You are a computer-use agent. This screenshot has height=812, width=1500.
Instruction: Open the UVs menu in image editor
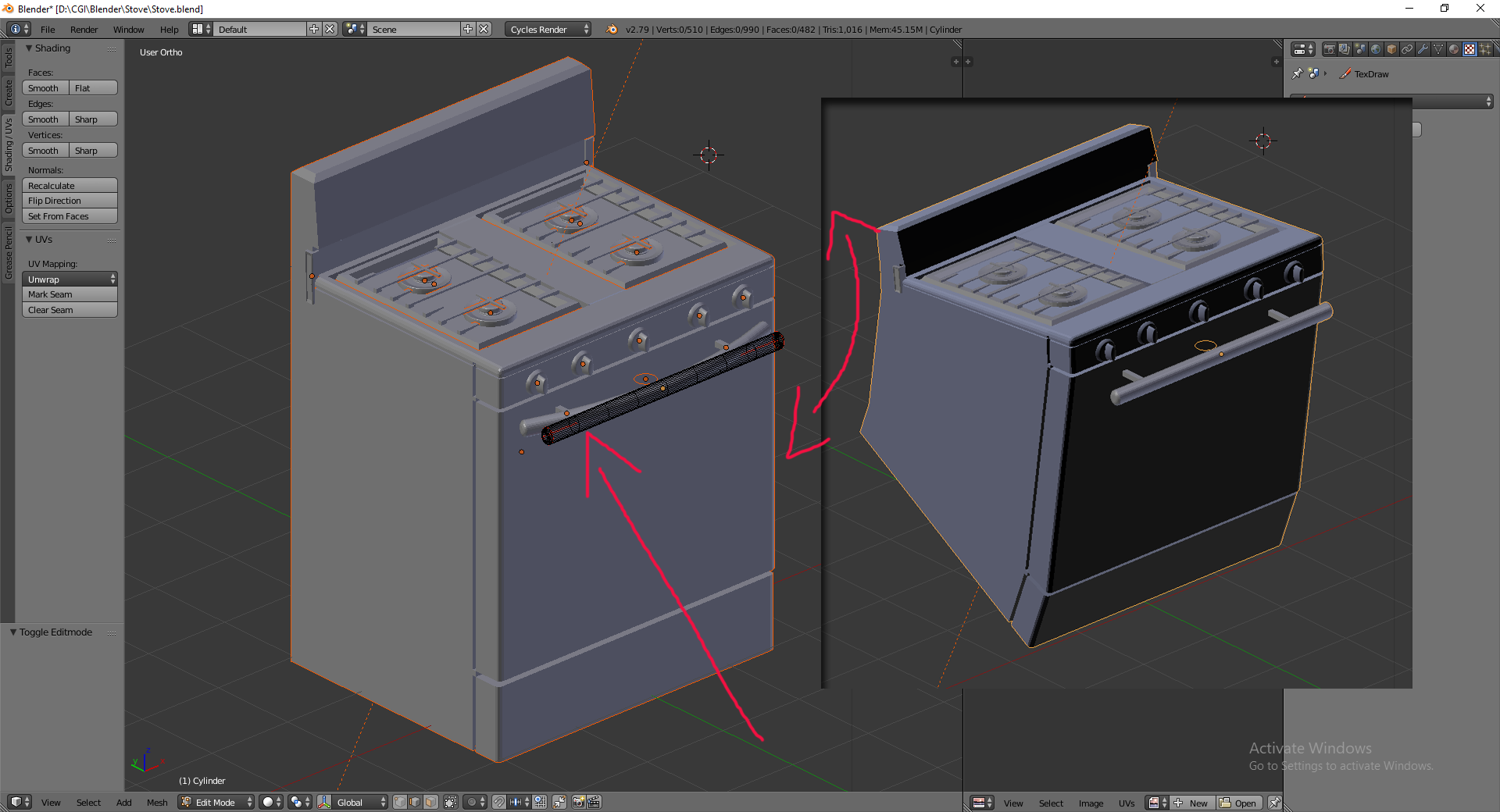coord(1126,803)
